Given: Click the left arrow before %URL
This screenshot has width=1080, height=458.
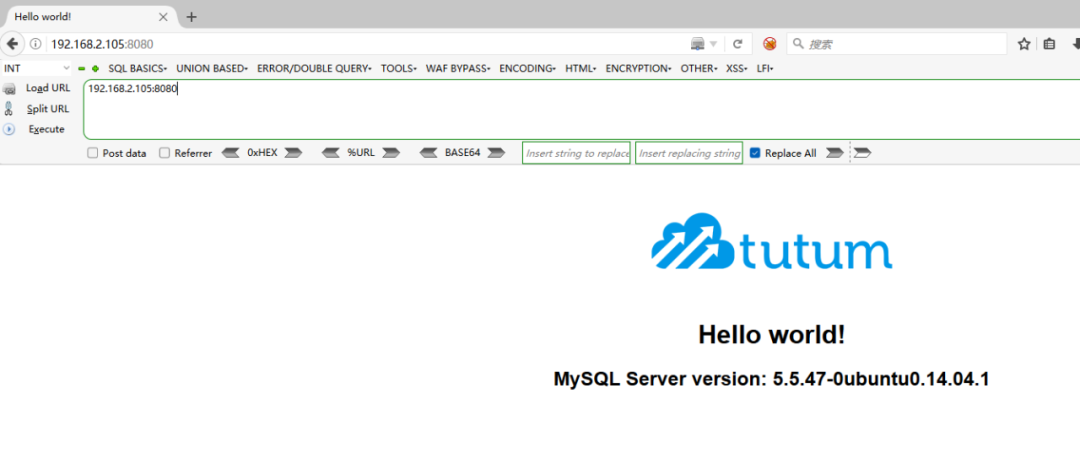Looking at the screenshot, I should [x=331, y=153].
